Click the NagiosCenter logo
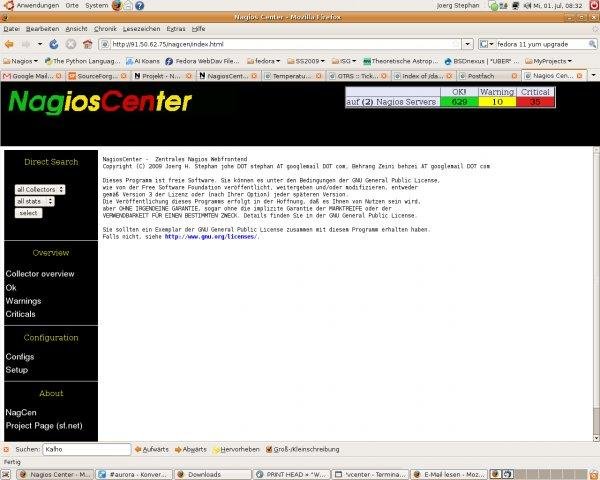This screenshot has width=600, height=480. [x=100, y=102]
